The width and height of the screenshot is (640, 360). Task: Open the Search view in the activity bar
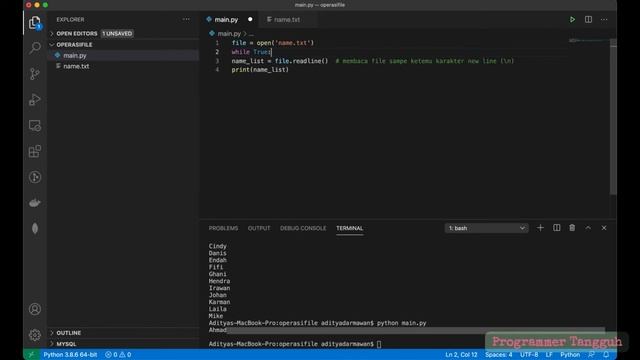pyautogui.click(x=35, y=48)
